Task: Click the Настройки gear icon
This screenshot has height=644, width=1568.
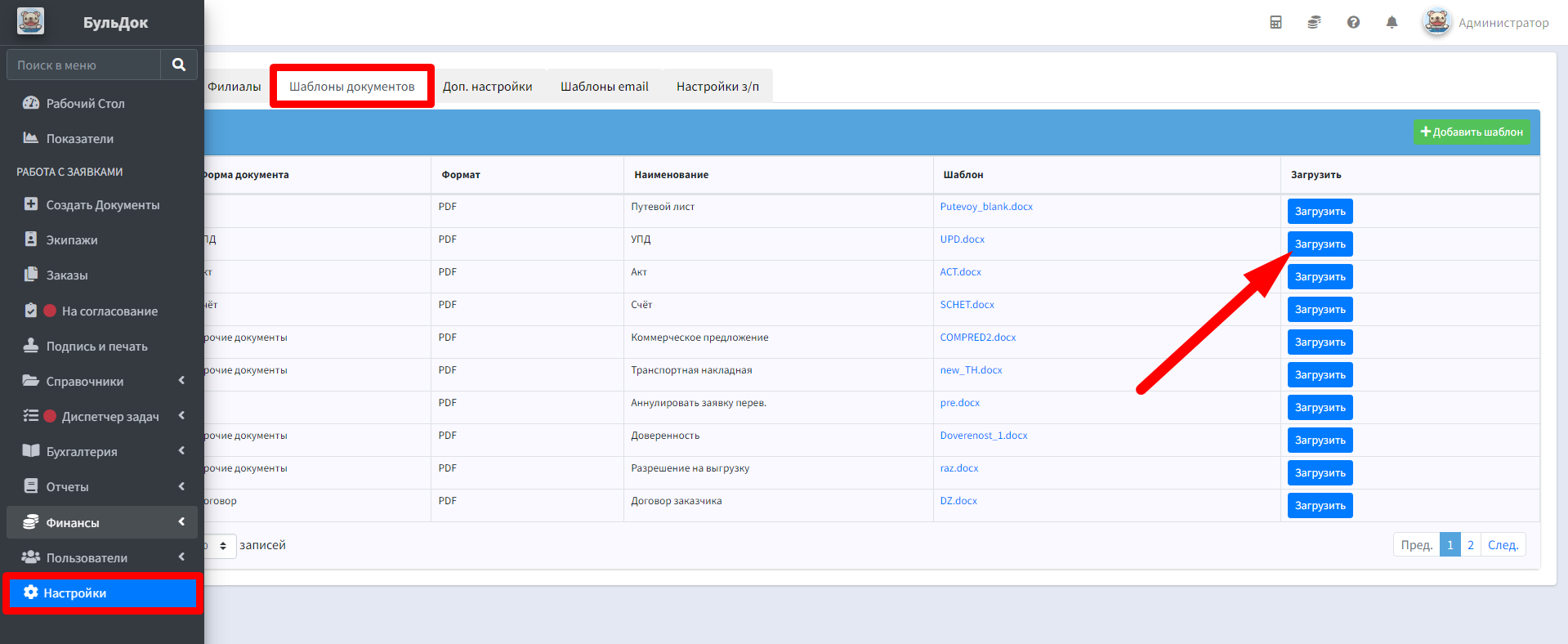Action: pyautogui.click(x=31, y=593)
